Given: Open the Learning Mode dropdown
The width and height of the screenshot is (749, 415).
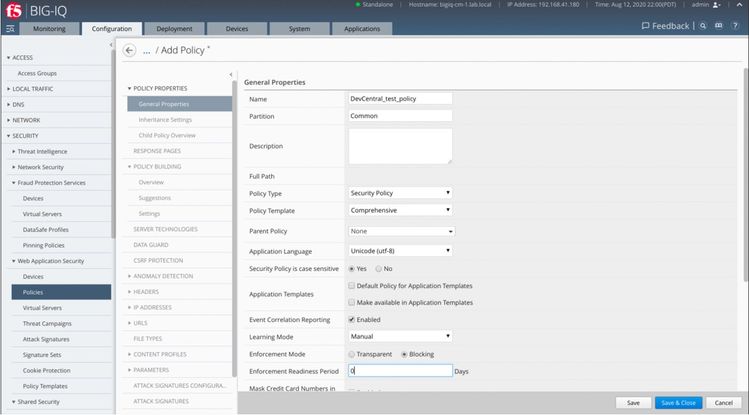Looking at the screenshot, I should 400,336.
